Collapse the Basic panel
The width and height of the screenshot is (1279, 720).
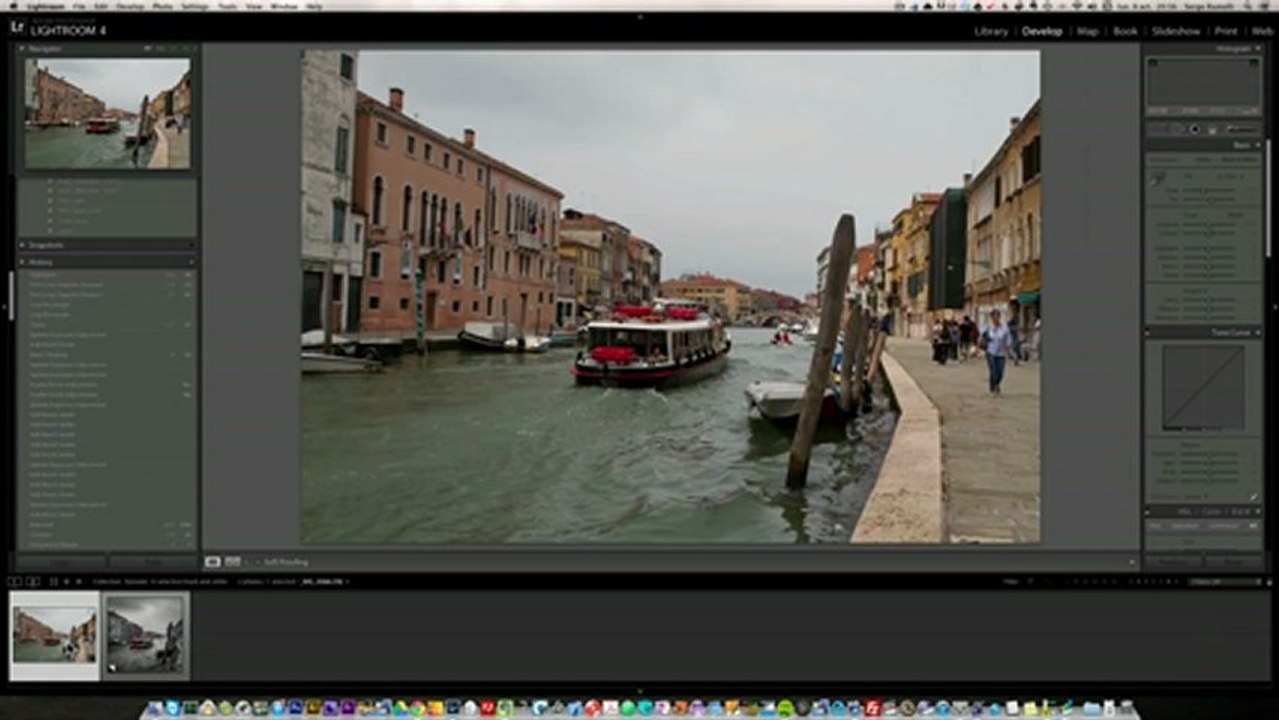click(1258, 144)
